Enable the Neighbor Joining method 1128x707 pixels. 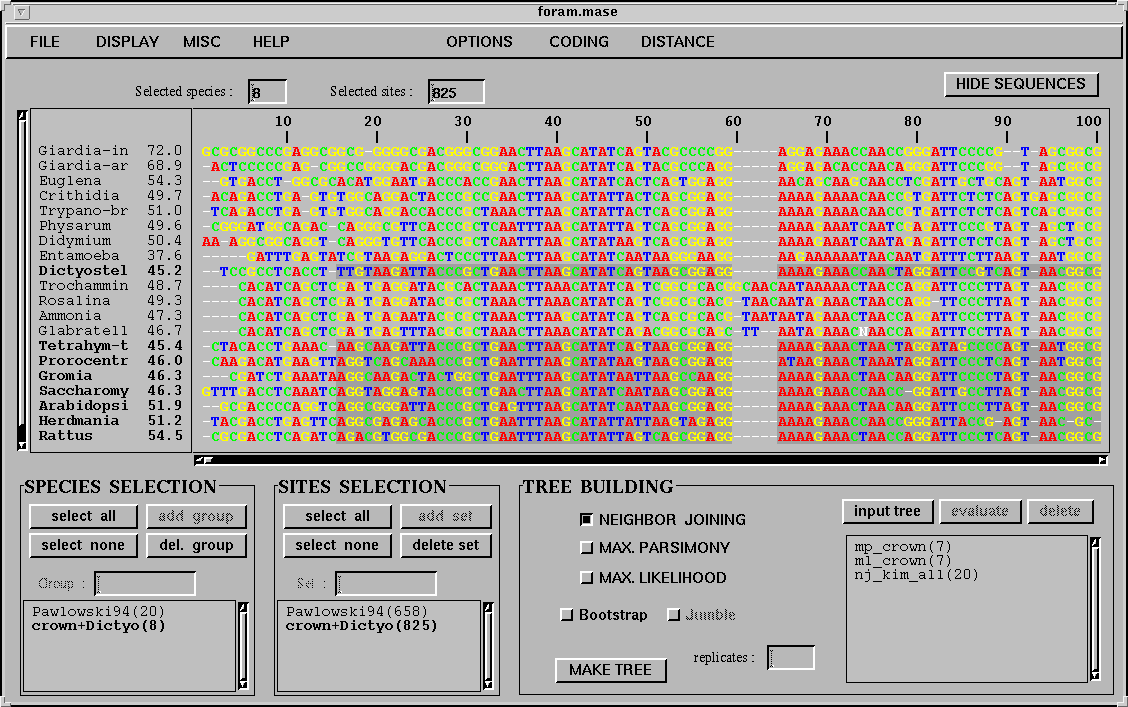point(587,520)
